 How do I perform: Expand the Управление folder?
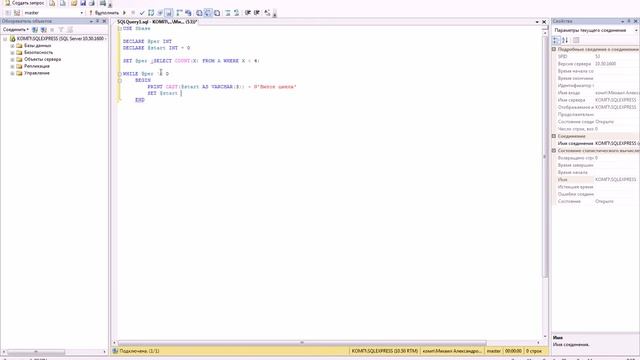point(12,73)
